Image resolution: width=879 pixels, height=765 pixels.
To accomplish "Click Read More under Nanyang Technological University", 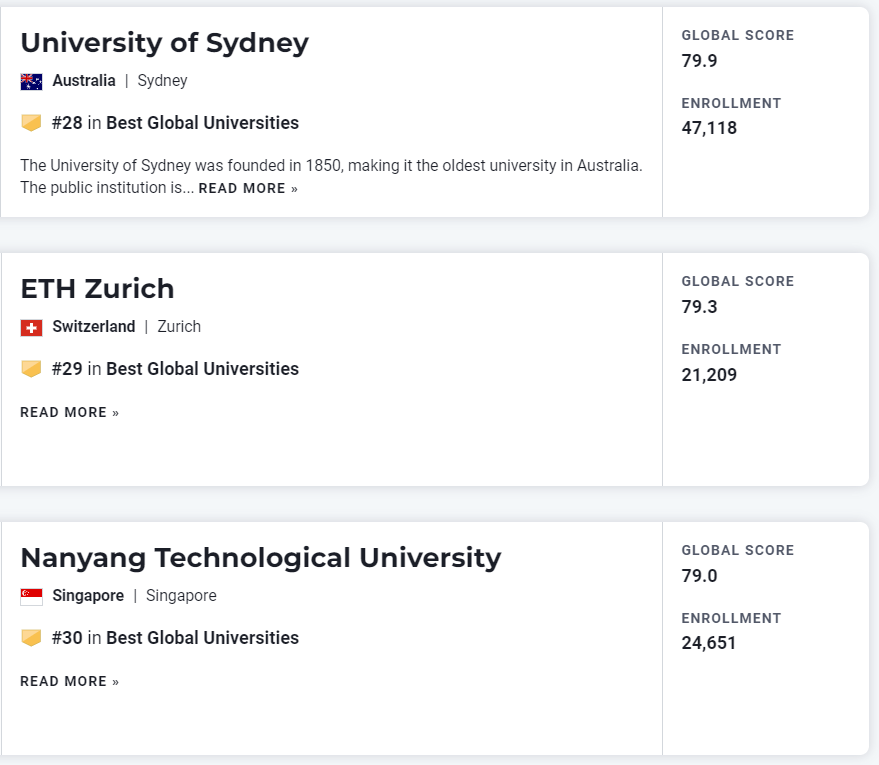I will point(69,681).
